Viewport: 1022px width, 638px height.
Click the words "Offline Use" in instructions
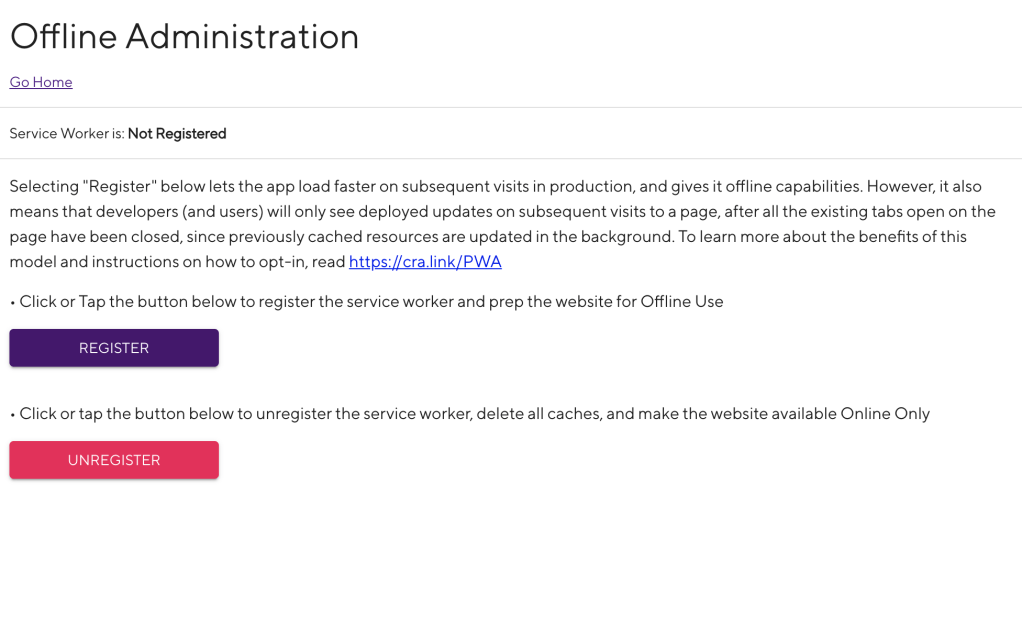682,301
